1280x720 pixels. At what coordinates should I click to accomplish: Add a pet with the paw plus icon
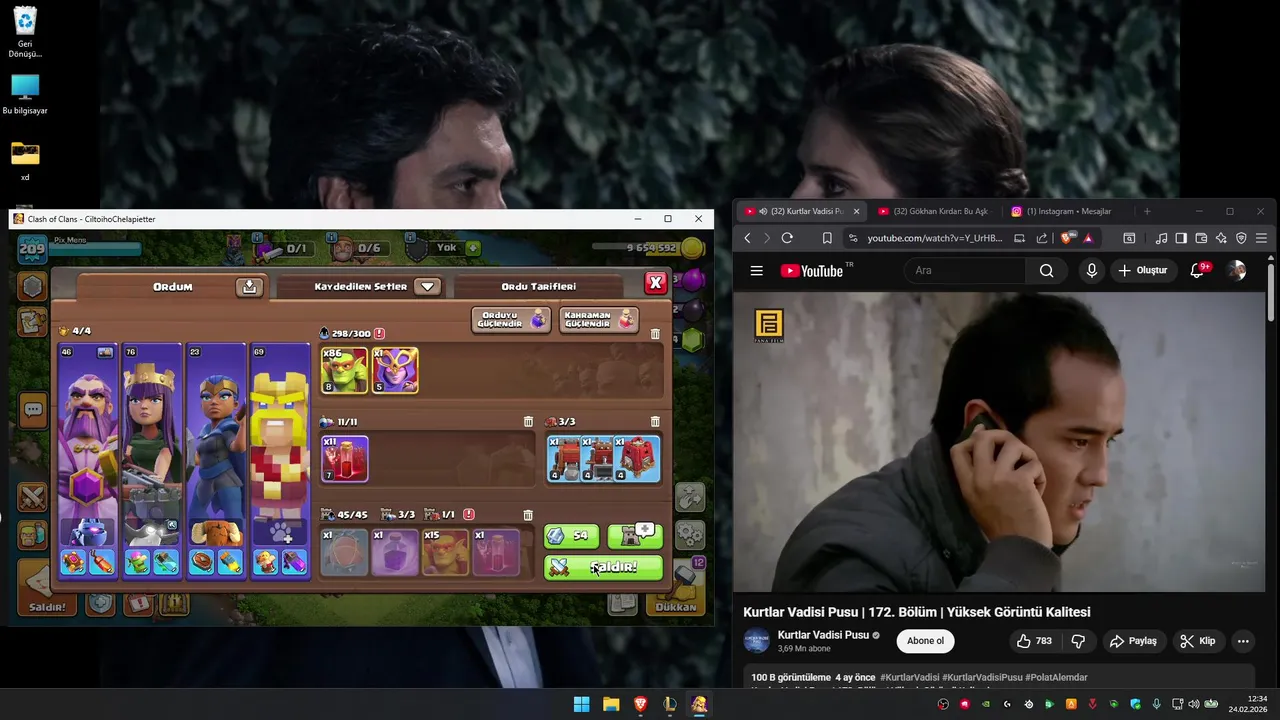280,532
